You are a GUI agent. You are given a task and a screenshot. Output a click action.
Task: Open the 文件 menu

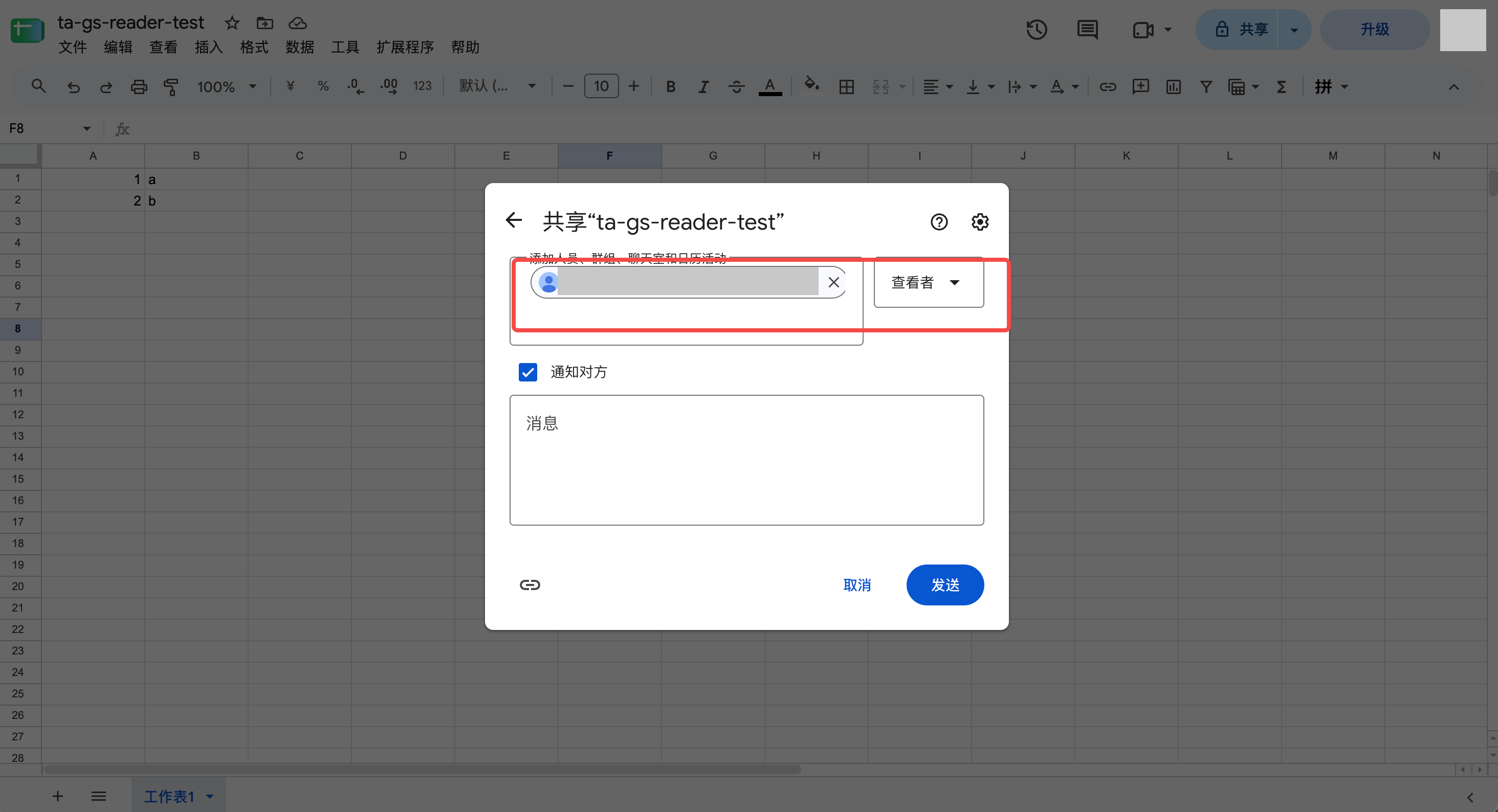[73, 47]
